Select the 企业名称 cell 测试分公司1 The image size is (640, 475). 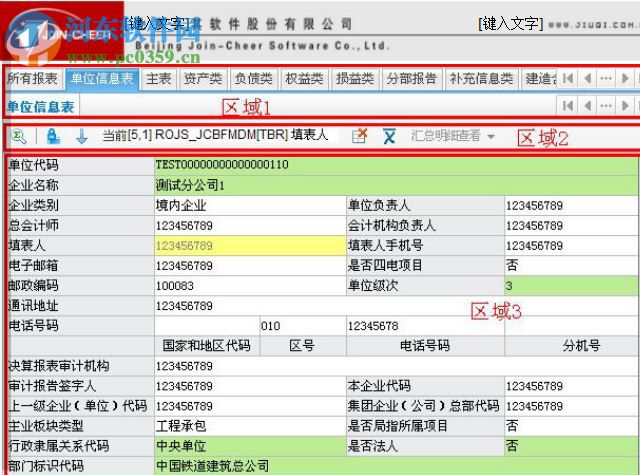click(396, 185)
